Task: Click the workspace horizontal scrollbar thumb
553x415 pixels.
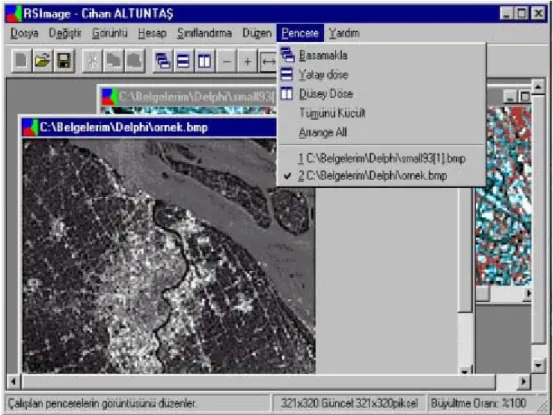Action: [259, 382]
